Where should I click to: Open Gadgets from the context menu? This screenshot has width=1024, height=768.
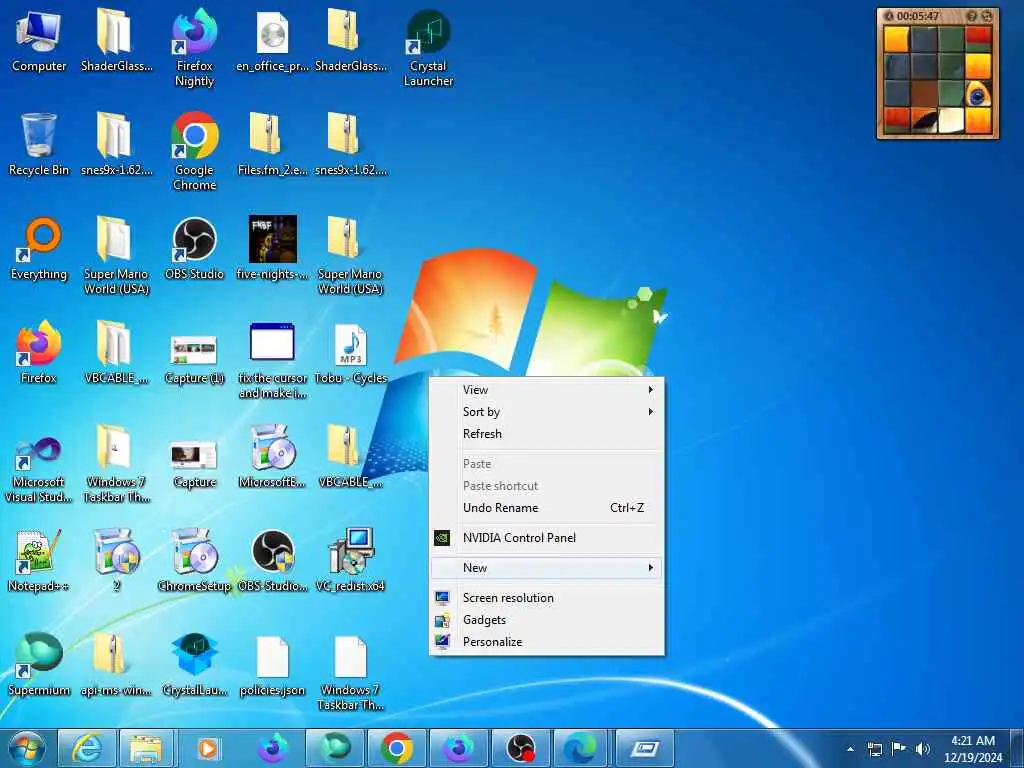coord(547,620)
